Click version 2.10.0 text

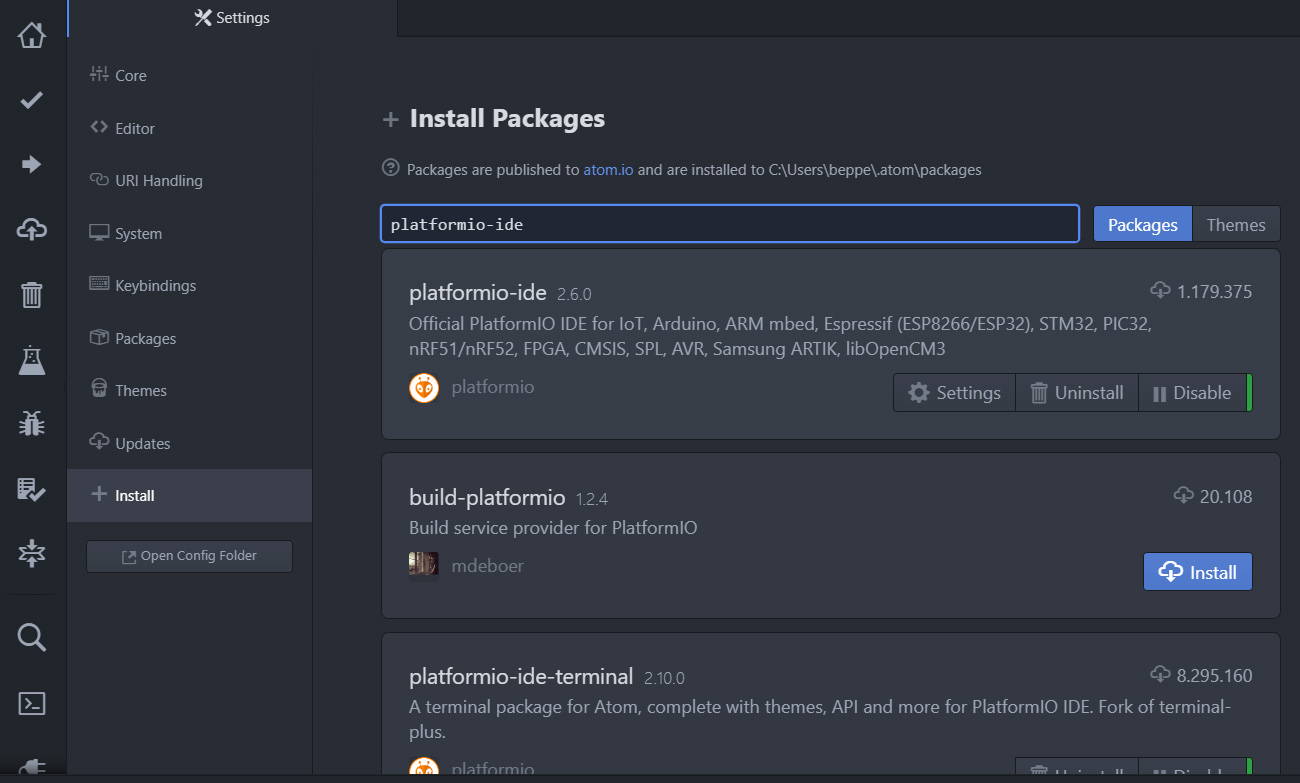[664, 678]
